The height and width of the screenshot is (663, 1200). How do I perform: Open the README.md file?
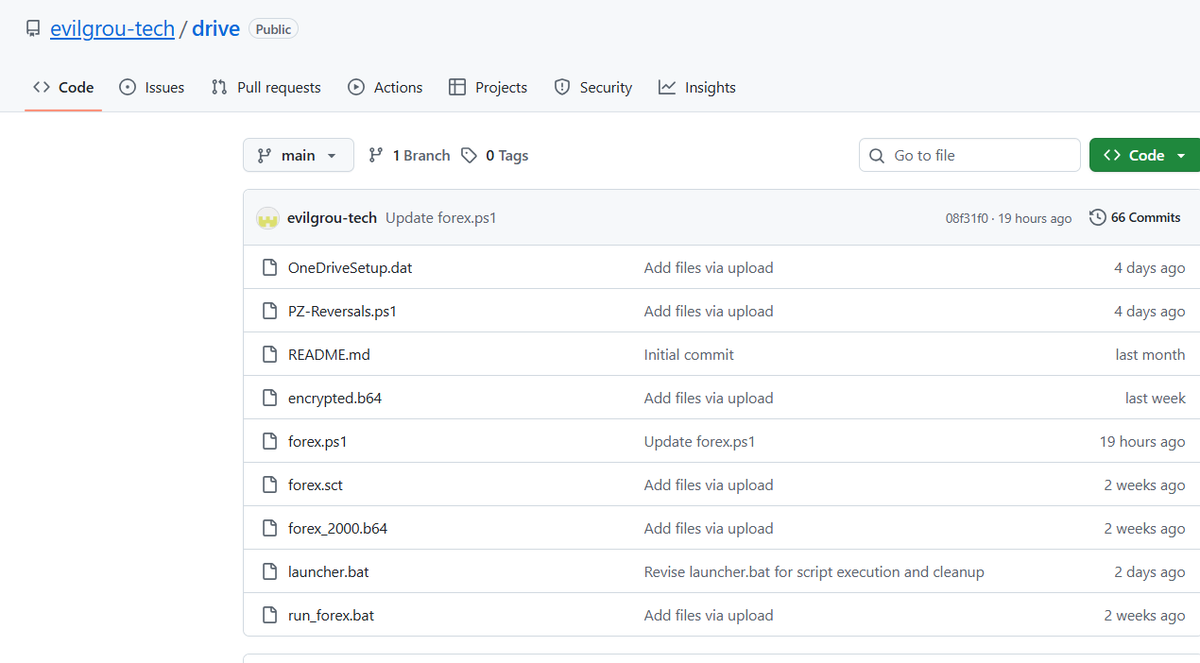(x=329, y=354)
